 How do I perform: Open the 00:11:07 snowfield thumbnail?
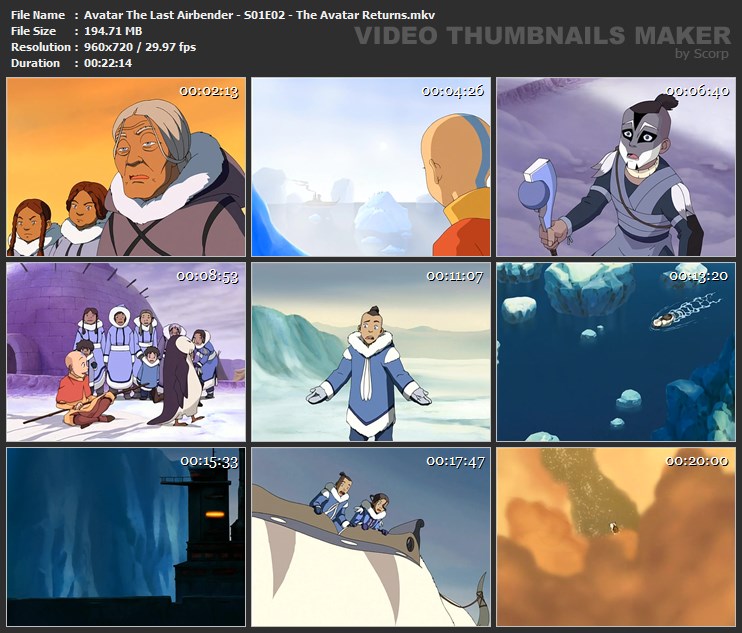point(371,352)
